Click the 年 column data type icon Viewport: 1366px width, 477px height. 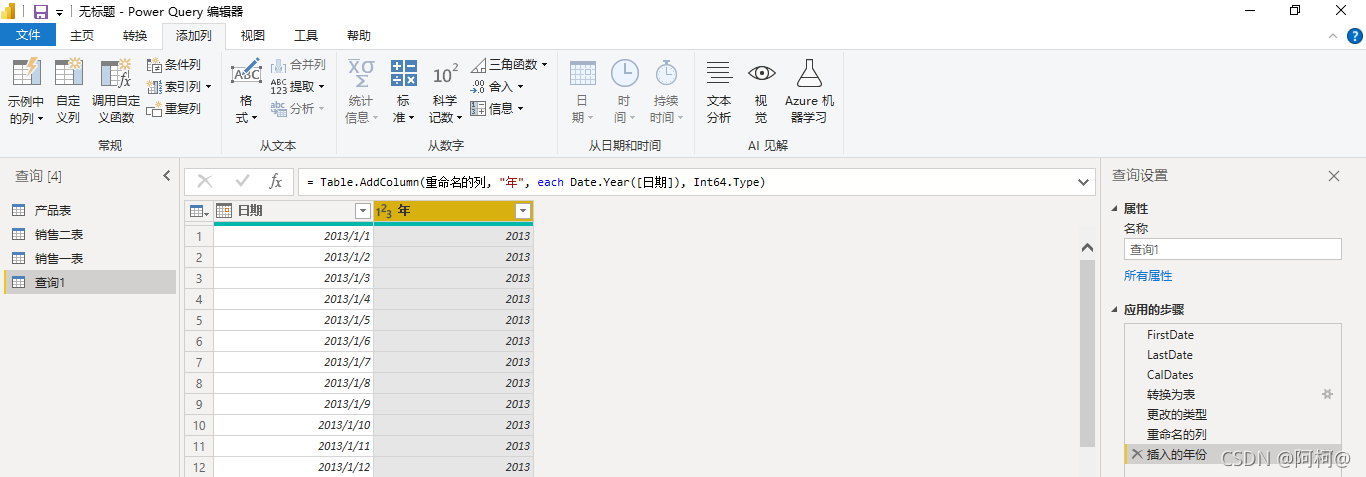[x=384, y=211]
